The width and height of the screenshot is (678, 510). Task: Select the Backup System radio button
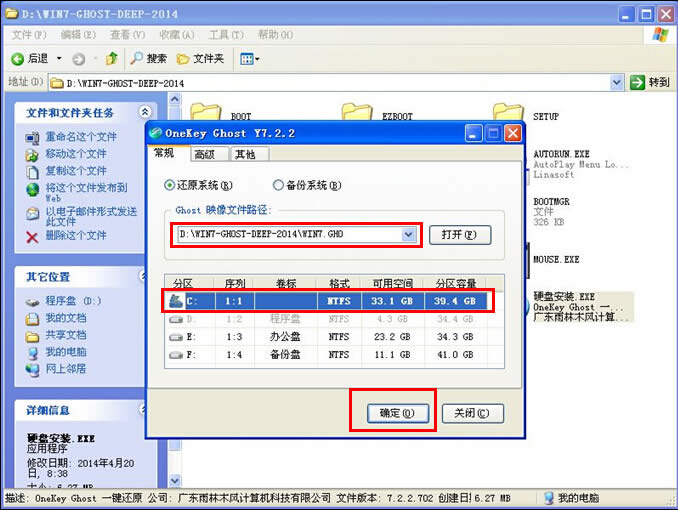pos(279,185)
